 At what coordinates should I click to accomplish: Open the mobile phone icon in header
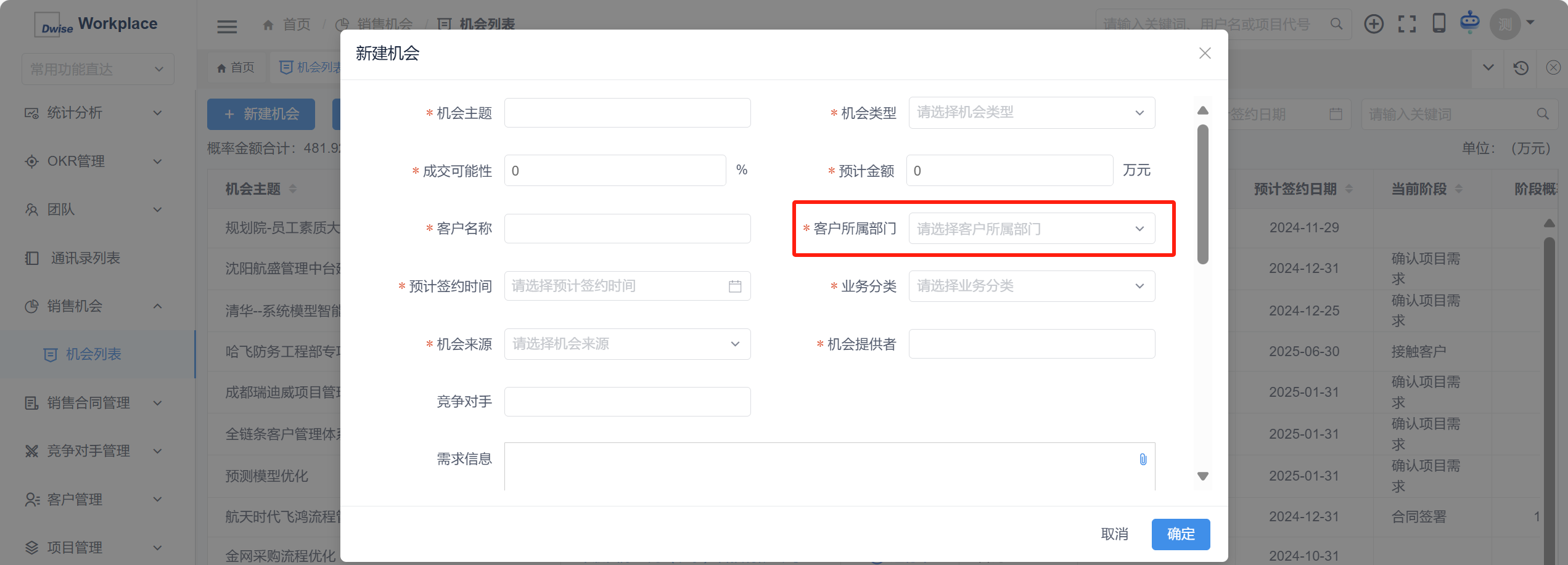click(1439, 23)
